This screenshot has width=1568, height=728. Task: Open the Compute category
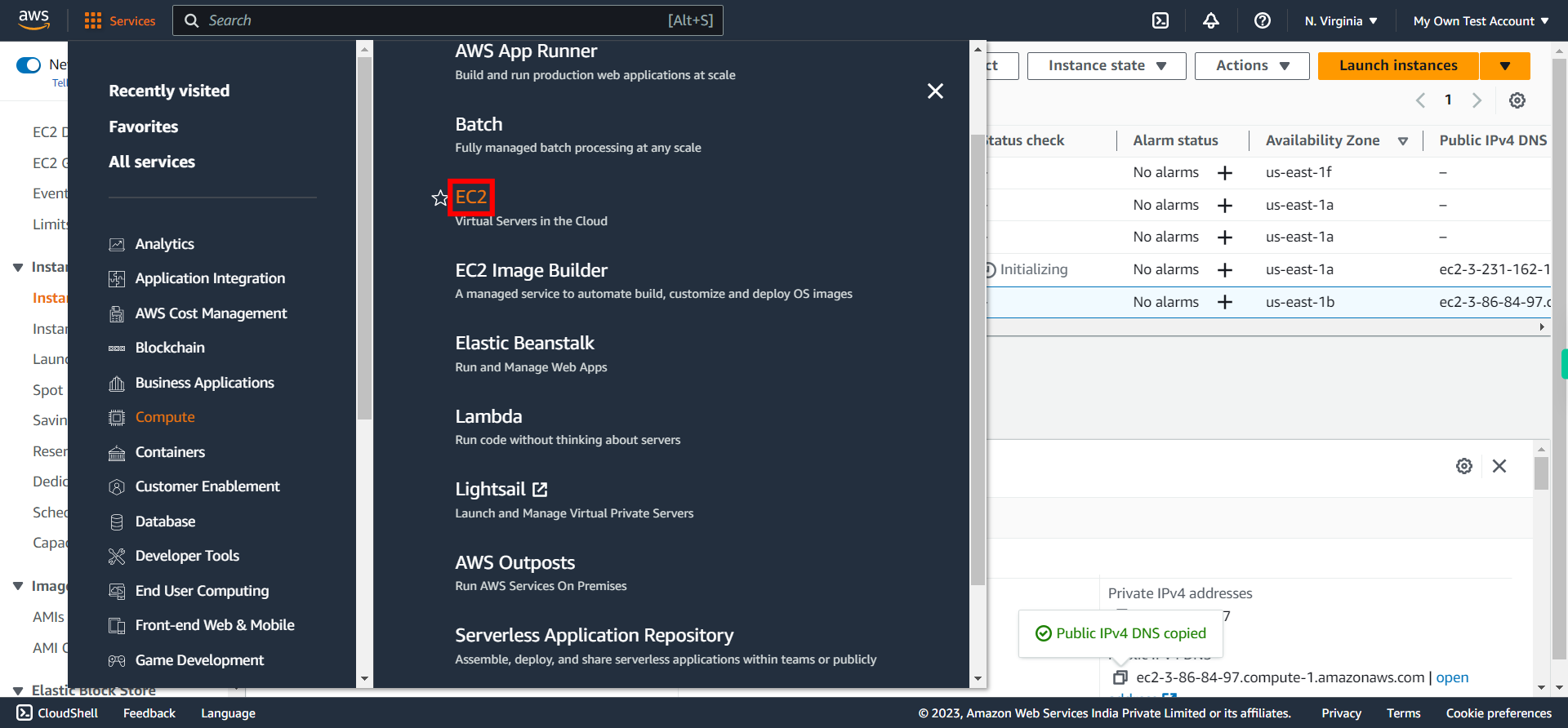point(165,417)
